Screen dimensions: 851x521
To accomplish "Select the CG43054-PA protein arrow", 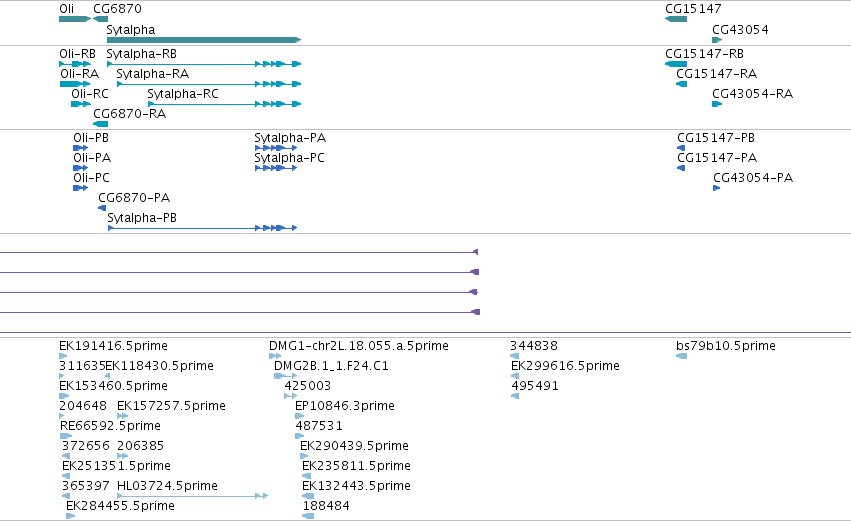I will click(x=716, y=188).
